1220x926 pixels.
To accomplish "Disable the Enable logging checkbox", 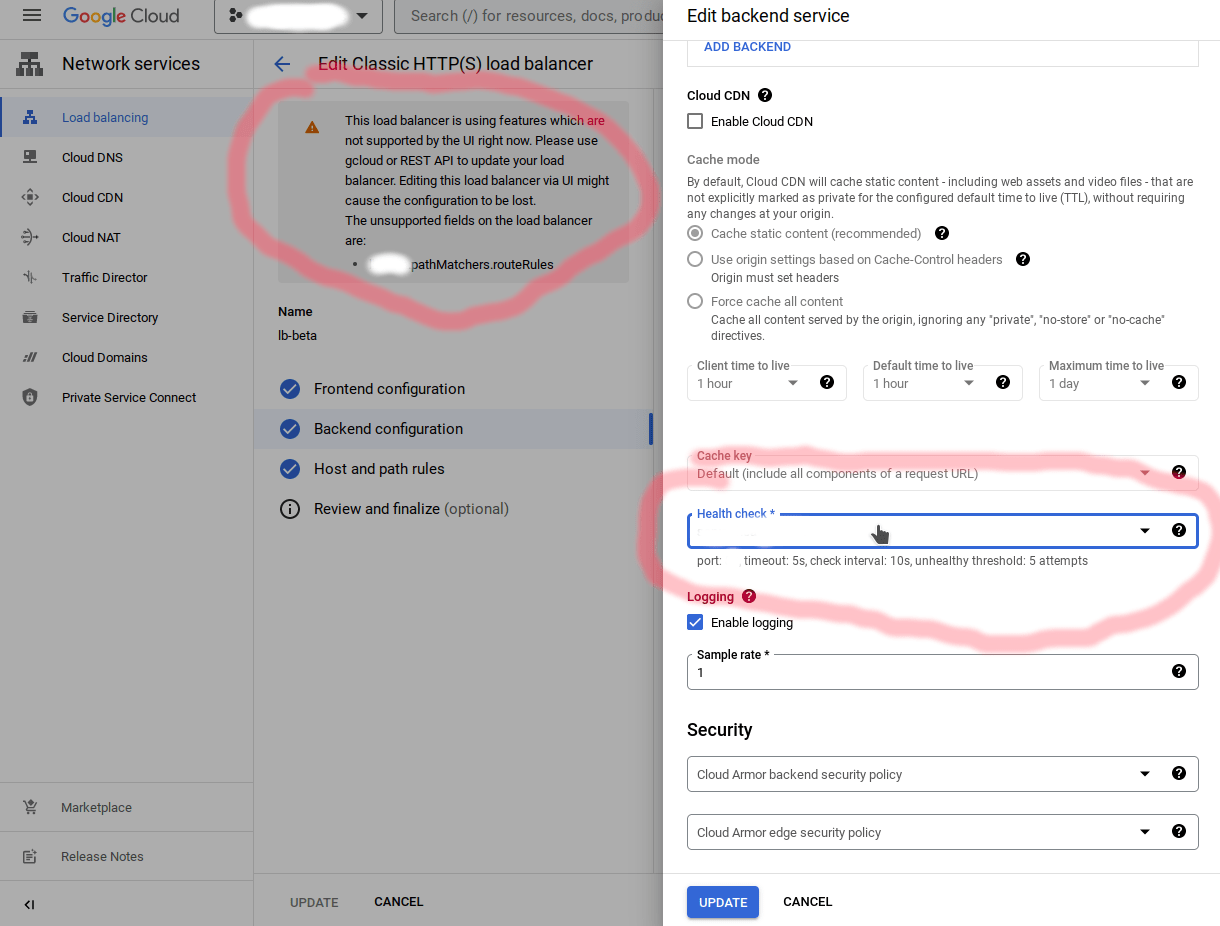I will click(695, 622).
